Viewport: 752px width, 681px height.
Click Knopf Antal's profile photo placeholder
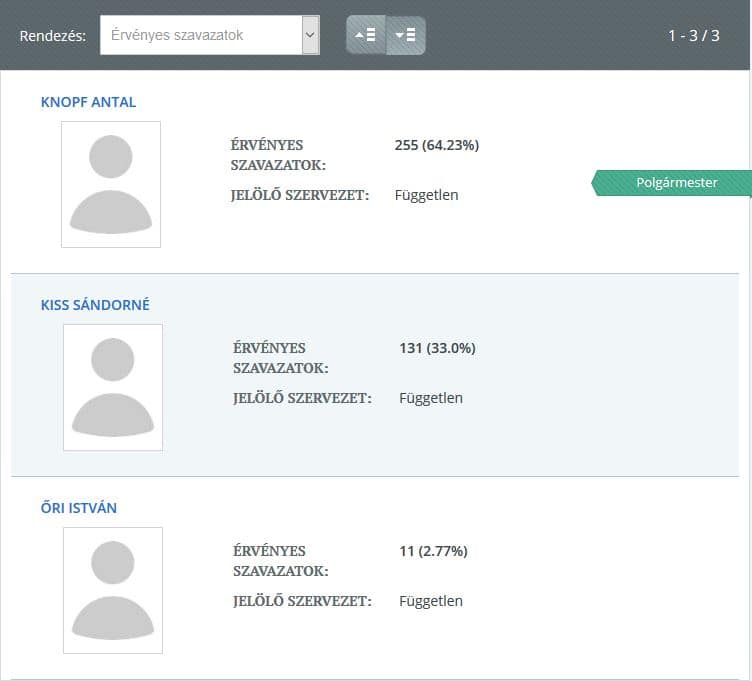click(111, 184)
